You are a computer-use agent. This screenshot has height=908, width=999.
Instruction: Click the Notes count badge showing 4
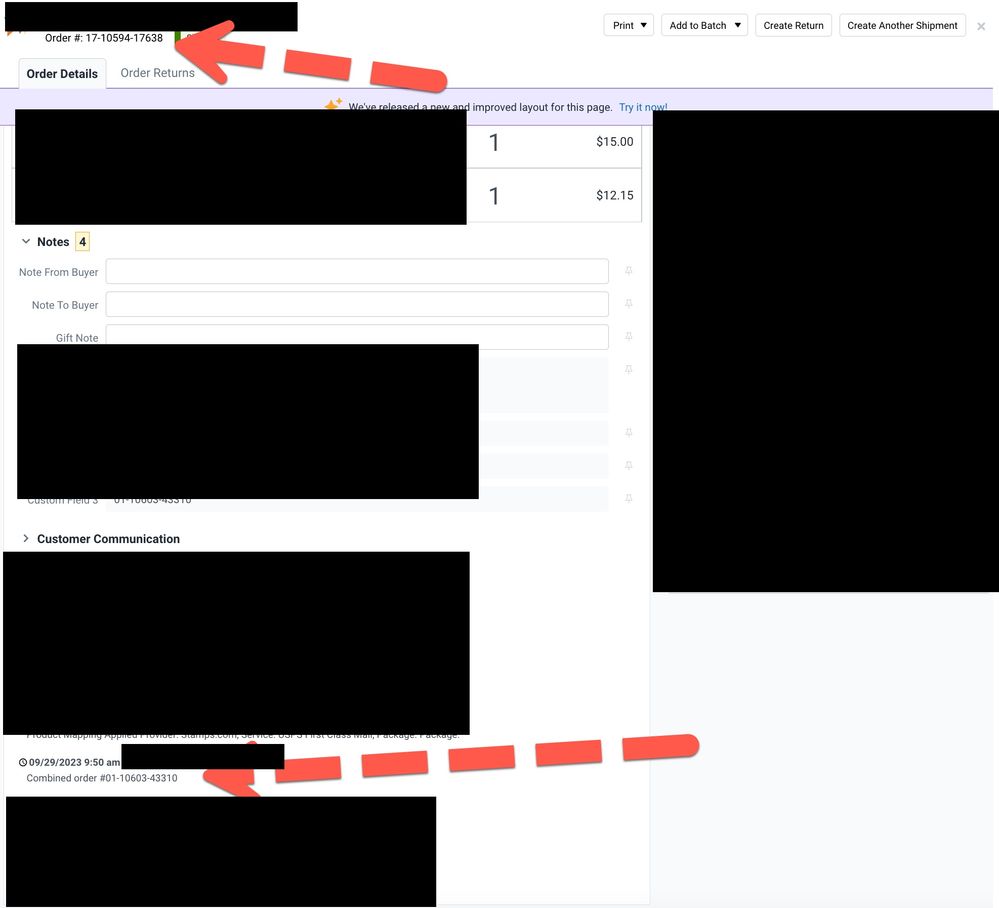click(x=82, y=242)
